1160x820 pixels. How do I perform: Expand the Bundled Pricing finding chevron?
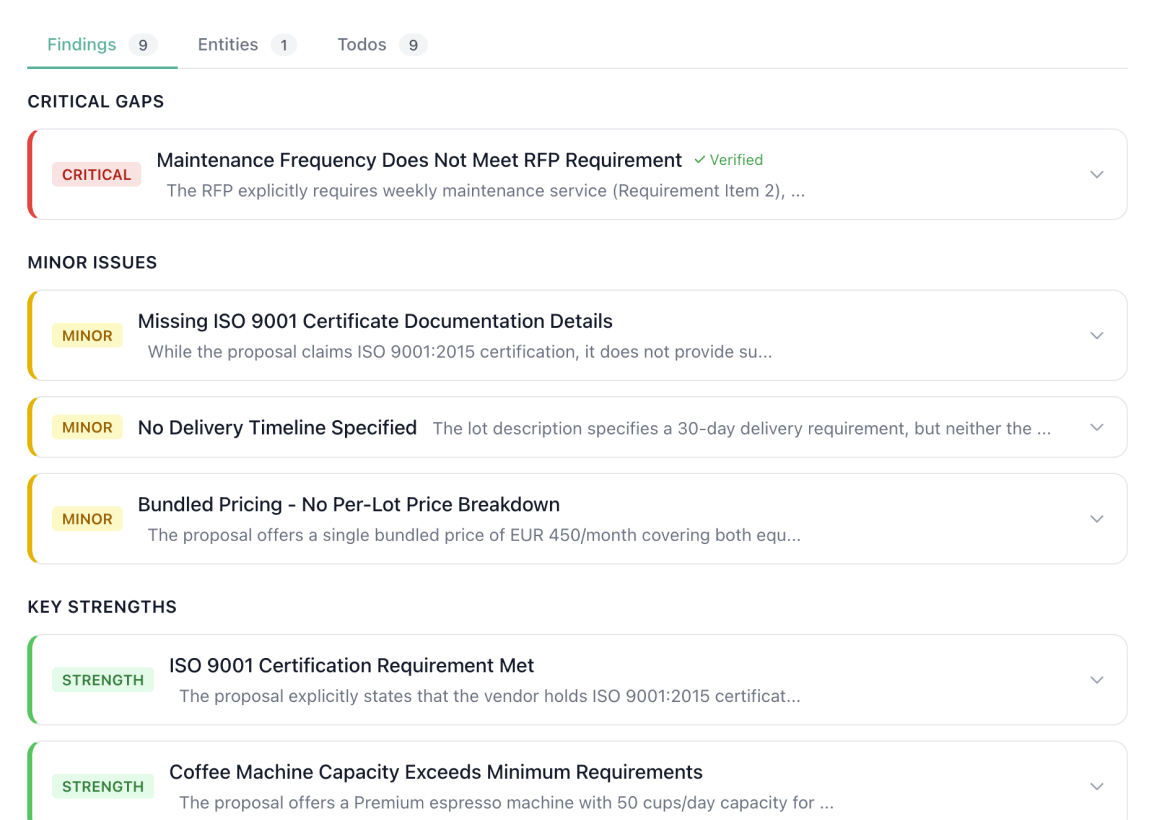point(1096,519)
